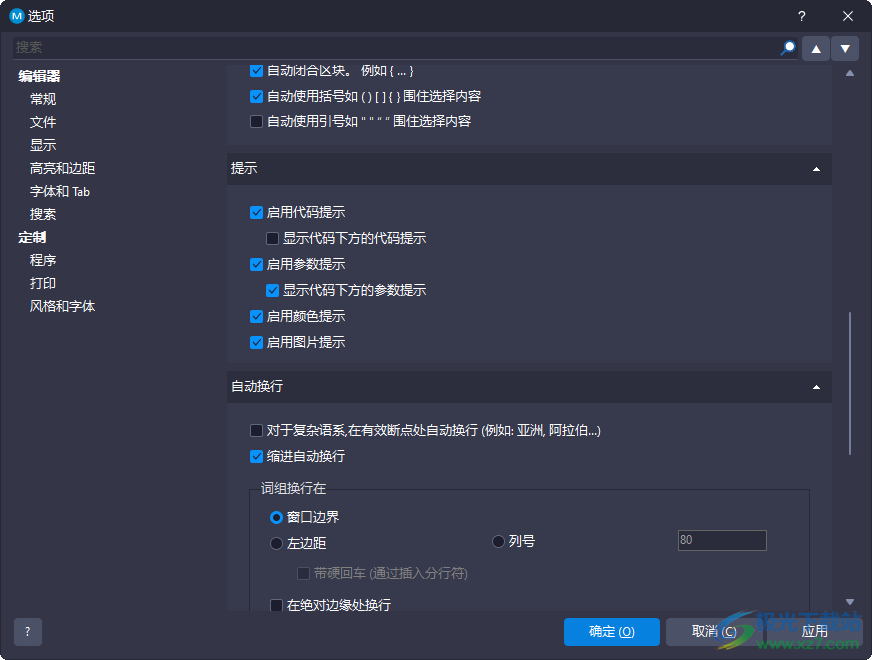
Task: Select 窗口边界 radio button
Action: (276, 518)
